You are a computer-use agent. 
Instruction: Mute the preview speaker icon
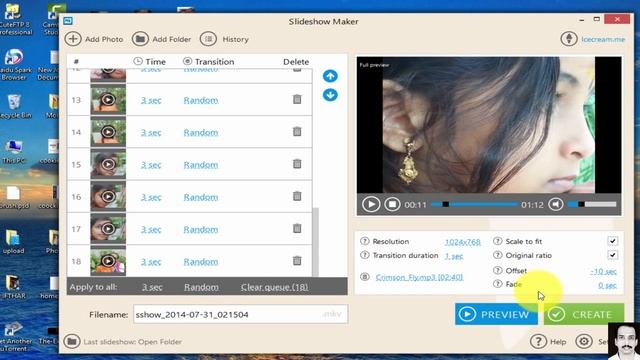tap(556, 204)
